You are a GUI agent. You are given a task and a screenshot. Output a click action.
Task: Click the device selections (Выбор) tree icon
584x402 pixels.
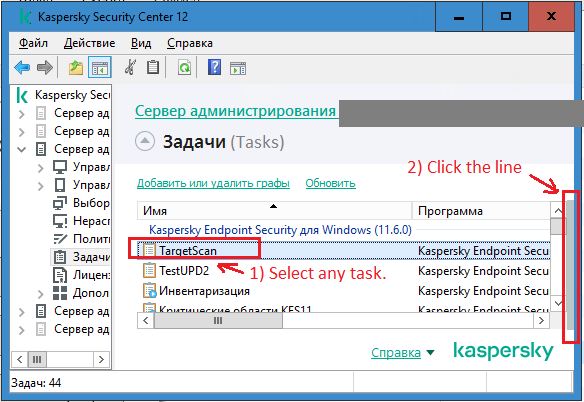point(60,203)
